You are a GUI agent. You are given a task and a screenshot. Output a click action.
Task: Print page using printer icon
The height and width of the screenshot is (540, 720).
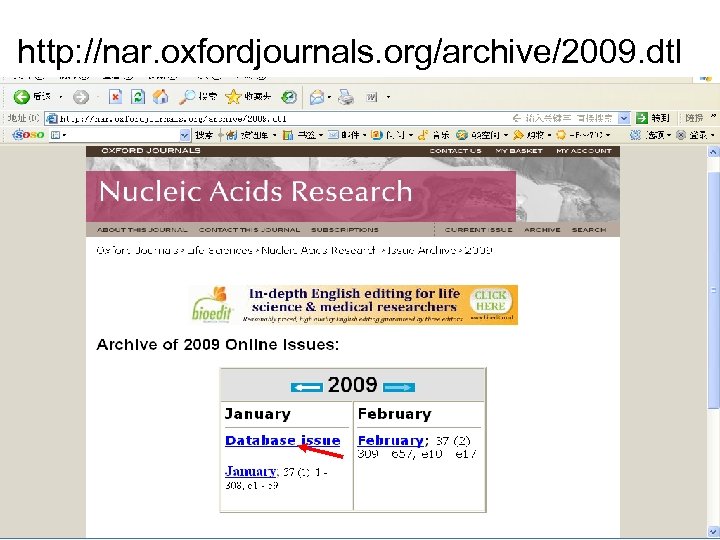pos(346,97)
